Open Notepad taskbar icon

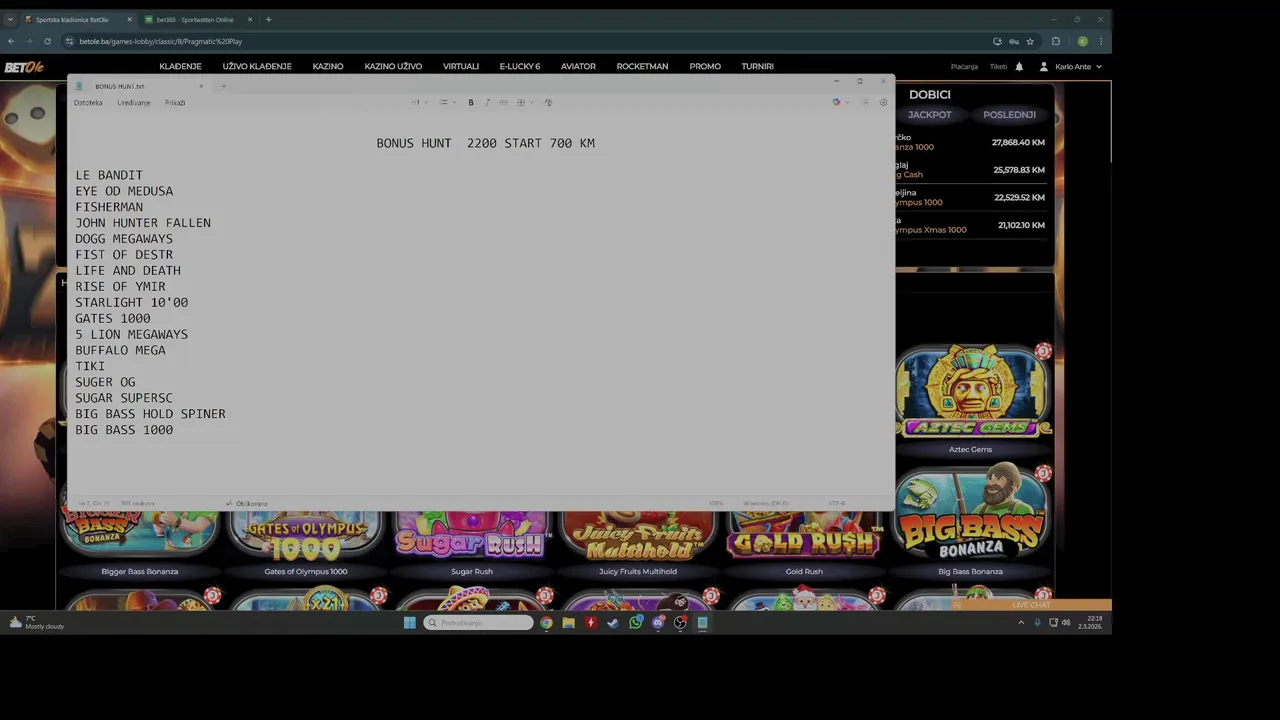pyautogui.click(x=702, y=622)
